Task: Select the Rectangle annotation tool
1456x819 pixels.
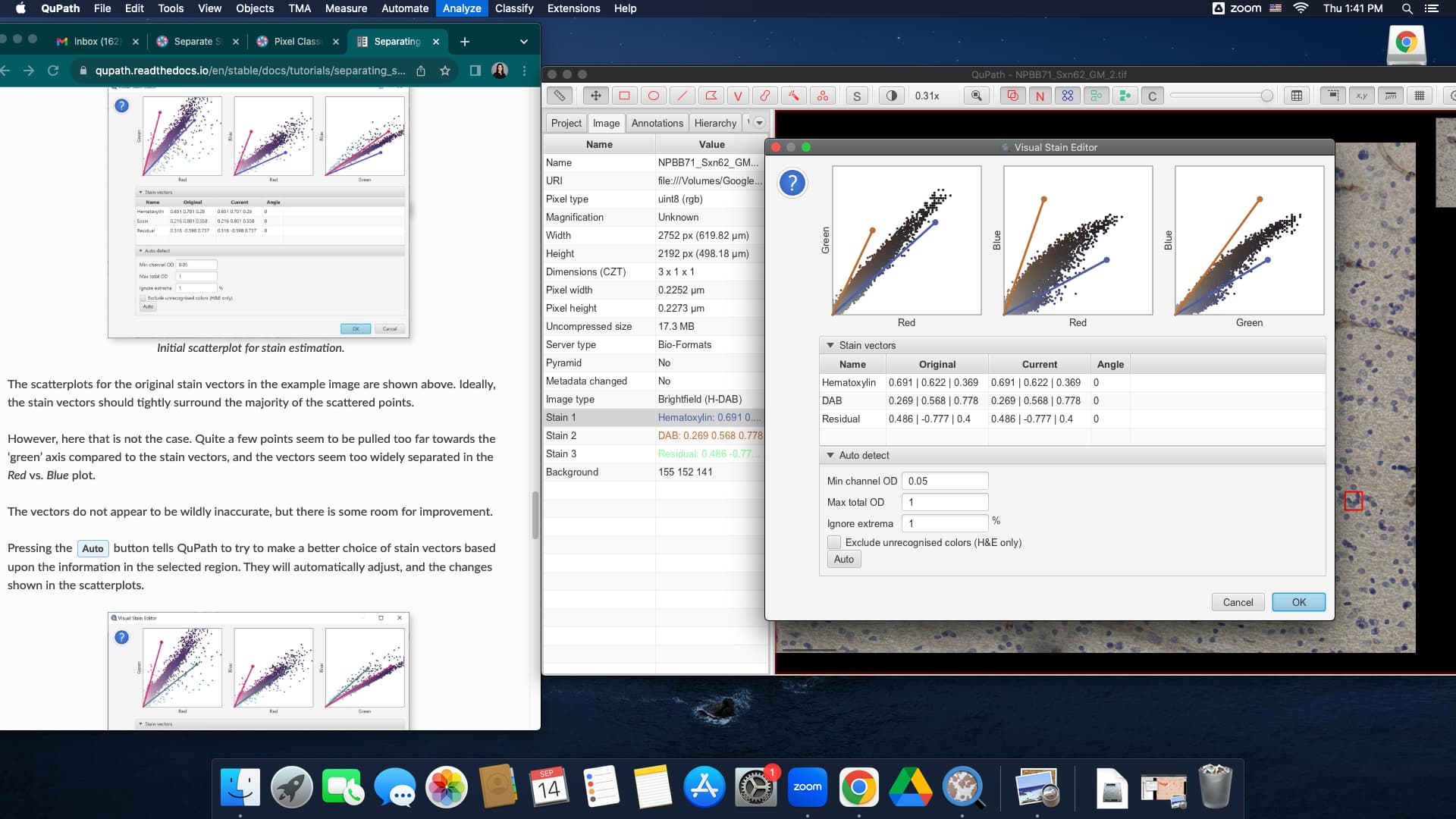Action: (624, 96)
